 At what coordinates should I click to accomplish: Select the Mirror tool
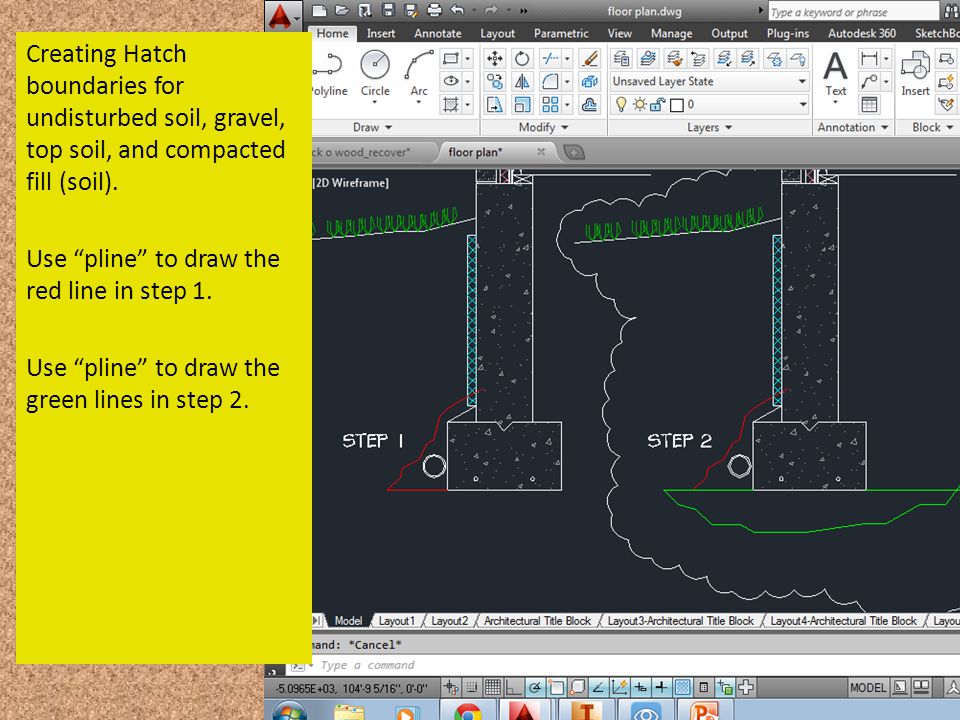[x=522, y=81]
